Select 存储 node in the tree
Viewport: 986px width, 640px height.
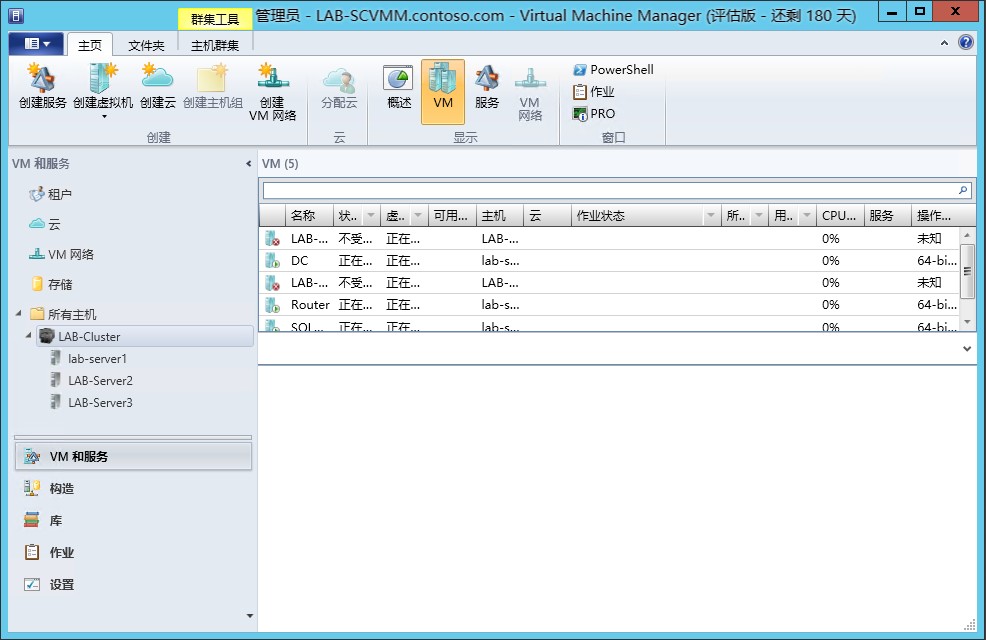[x=52, y=284]
